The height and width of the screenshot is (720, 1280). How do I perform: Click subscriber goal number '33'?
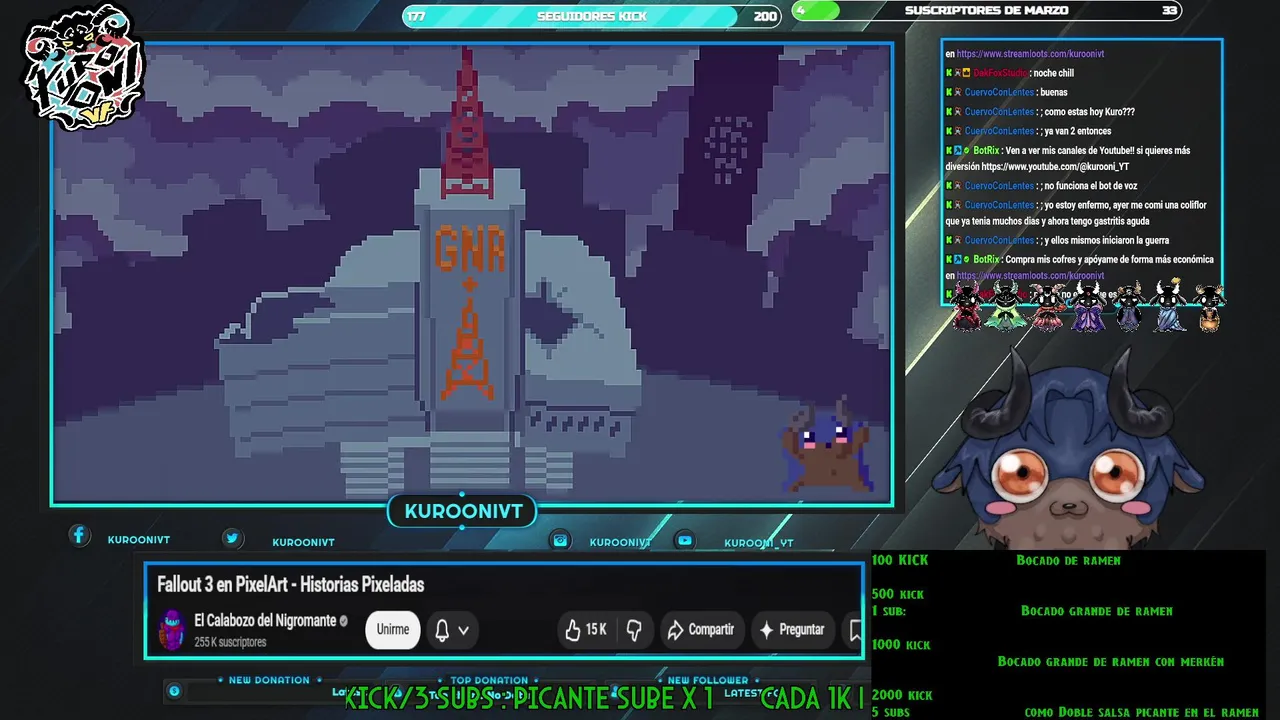coord(1169,11)
